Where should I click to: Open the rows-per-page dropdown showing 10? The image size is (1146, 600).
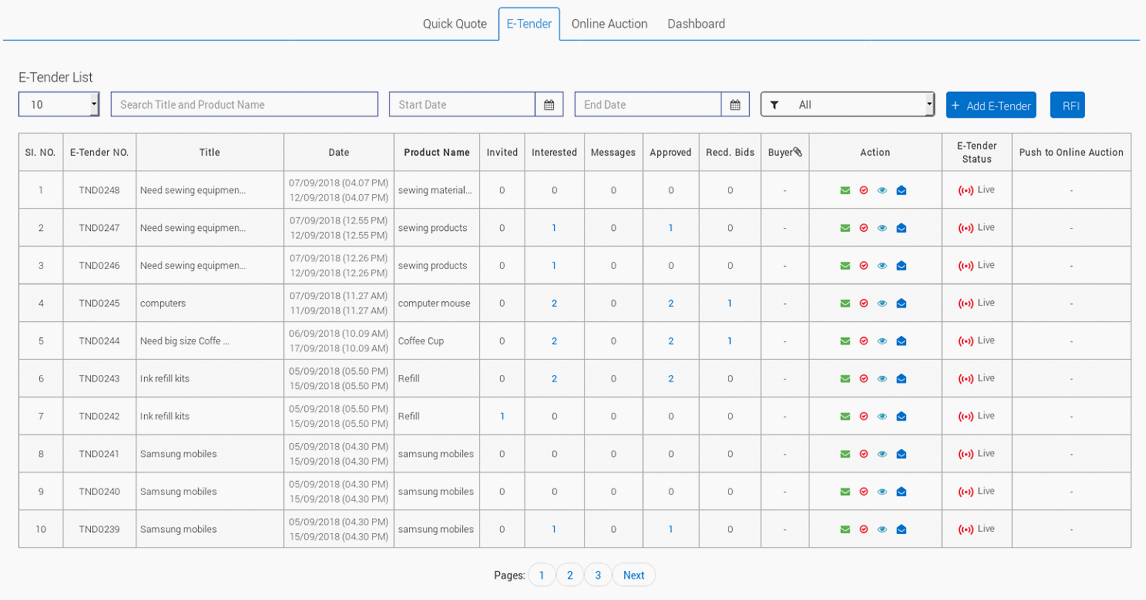click(x=58, y=105)
